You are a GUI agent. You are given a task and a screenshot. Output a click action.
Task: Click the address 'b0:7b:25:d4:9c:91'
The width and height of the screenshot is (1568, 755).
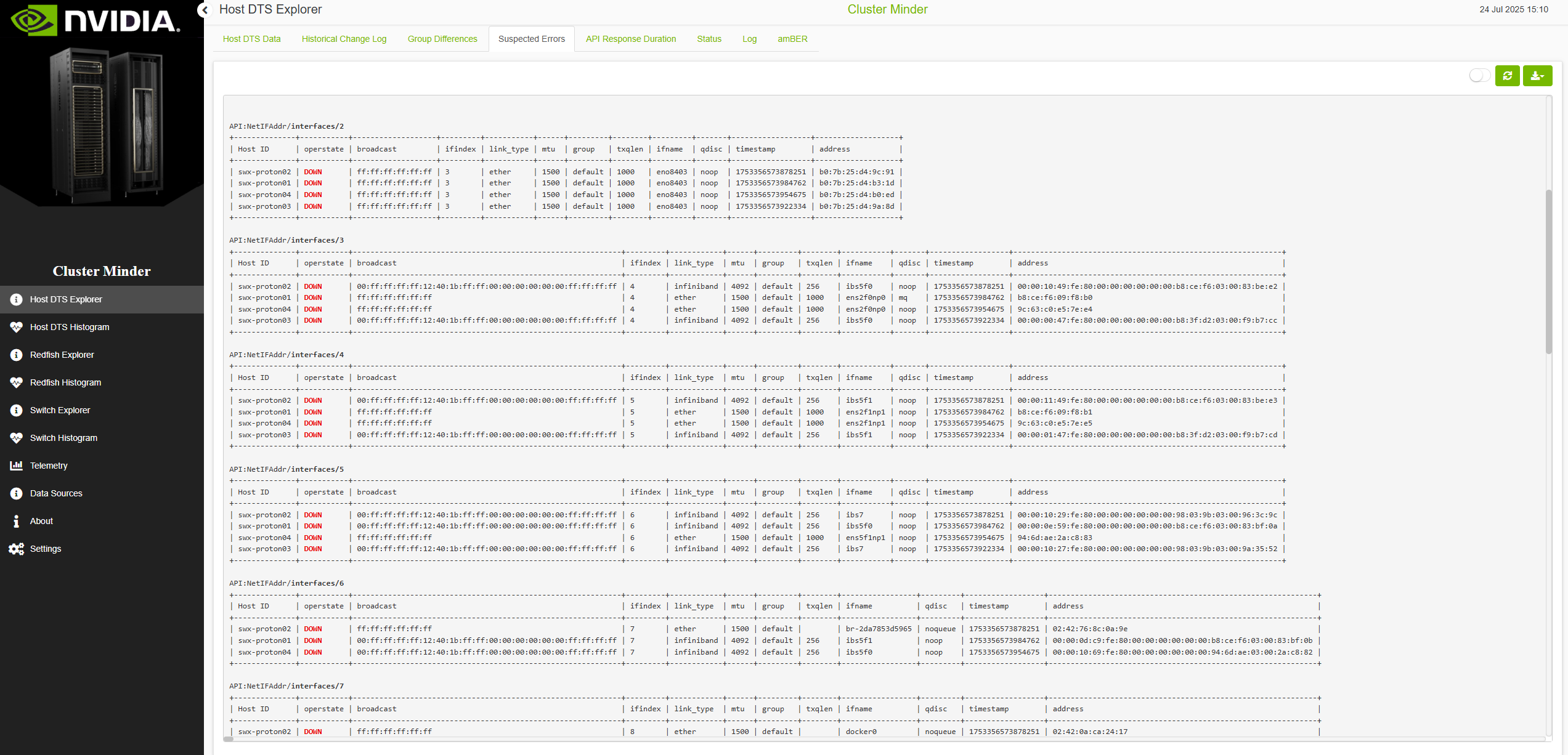(856, 172)
